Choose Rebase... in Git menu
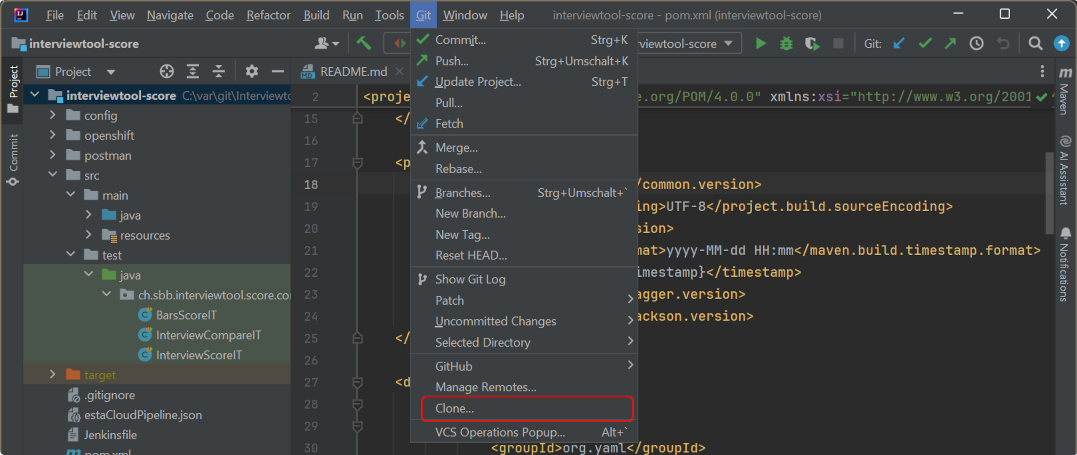 tap(524, 168)
